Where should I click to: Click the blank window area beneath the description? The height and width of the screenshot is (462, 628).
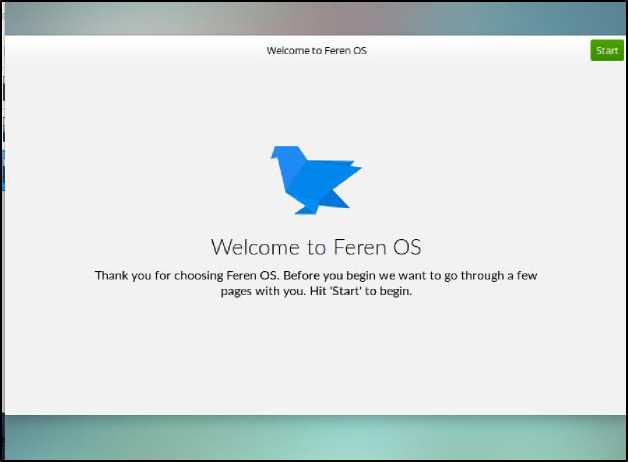click(314, 356)
